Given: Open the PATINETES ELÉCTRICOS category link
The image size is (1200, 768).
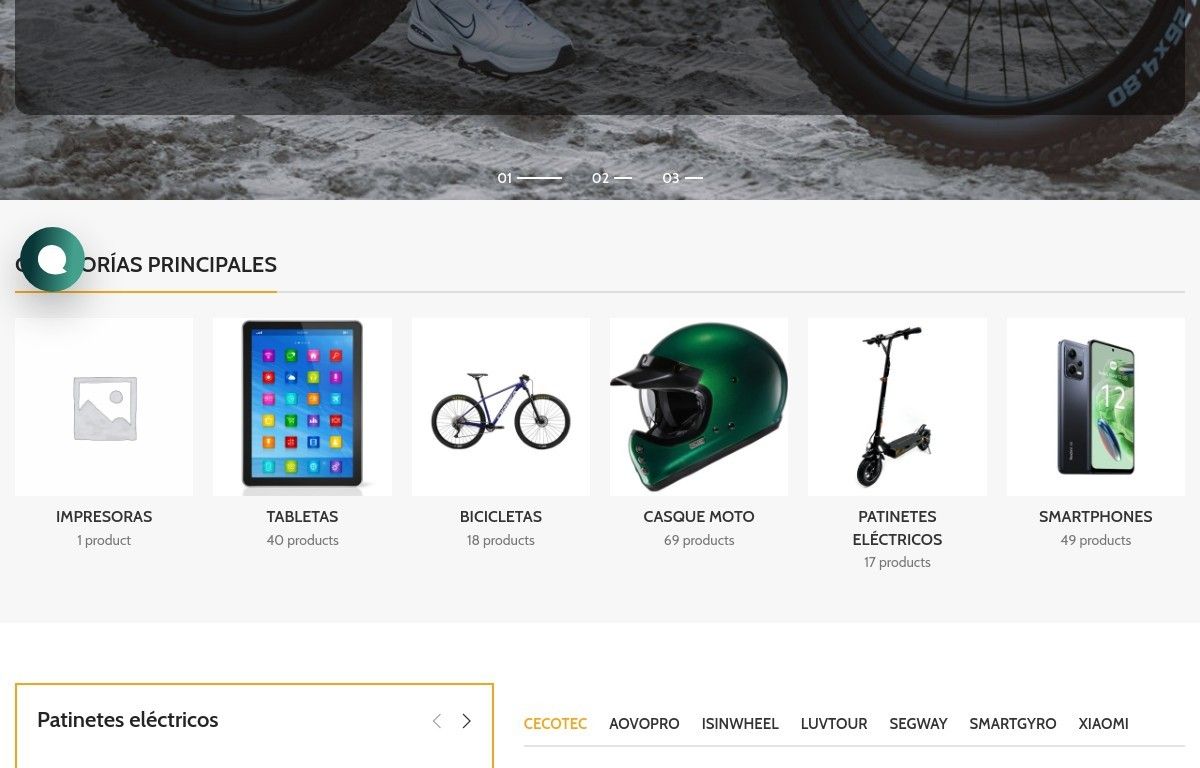Looking at the screenshot, I should pyautogui.click(x=897, y=528).
